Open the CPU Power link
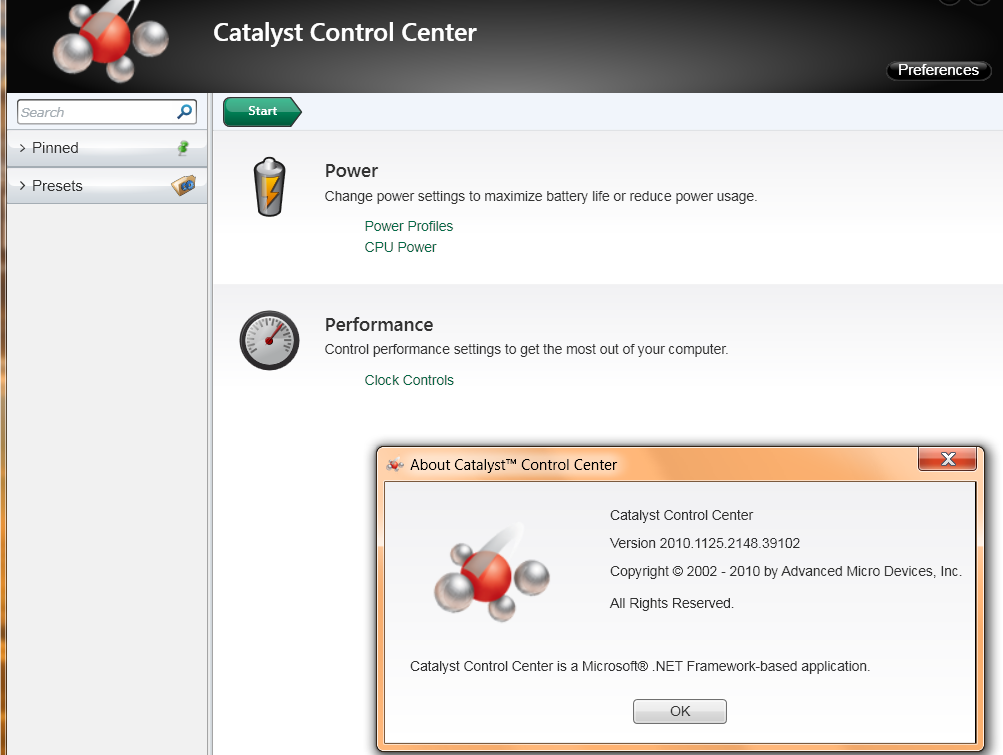Image resolution: width=1003 pixels, height=755 pixels. click(x=400, y=247)
